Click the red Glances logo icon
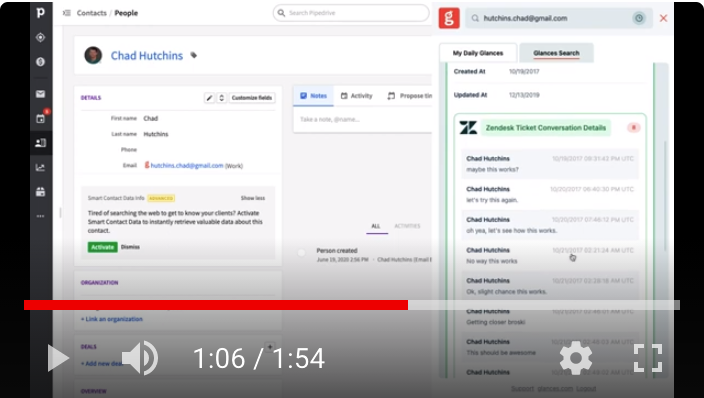704x398 pixels. click(x=449, y=18)
